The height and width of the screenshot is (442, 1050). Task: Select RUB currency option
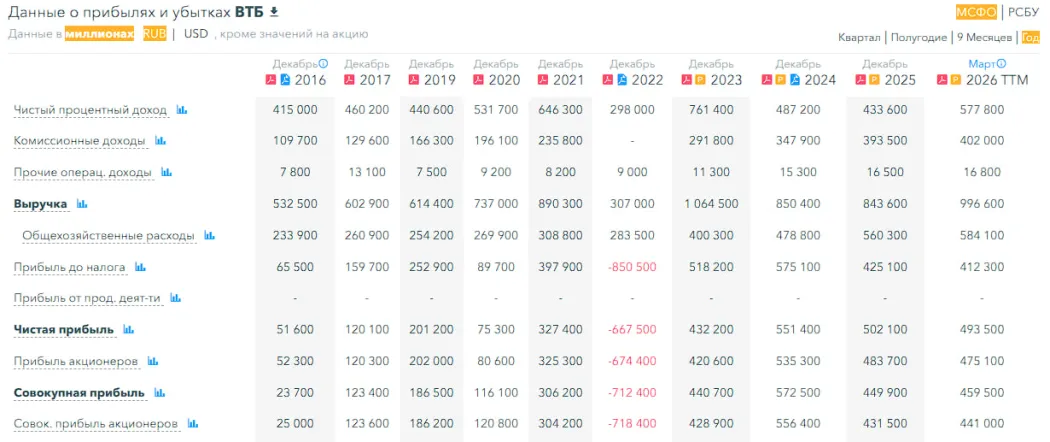coord(154,33)
